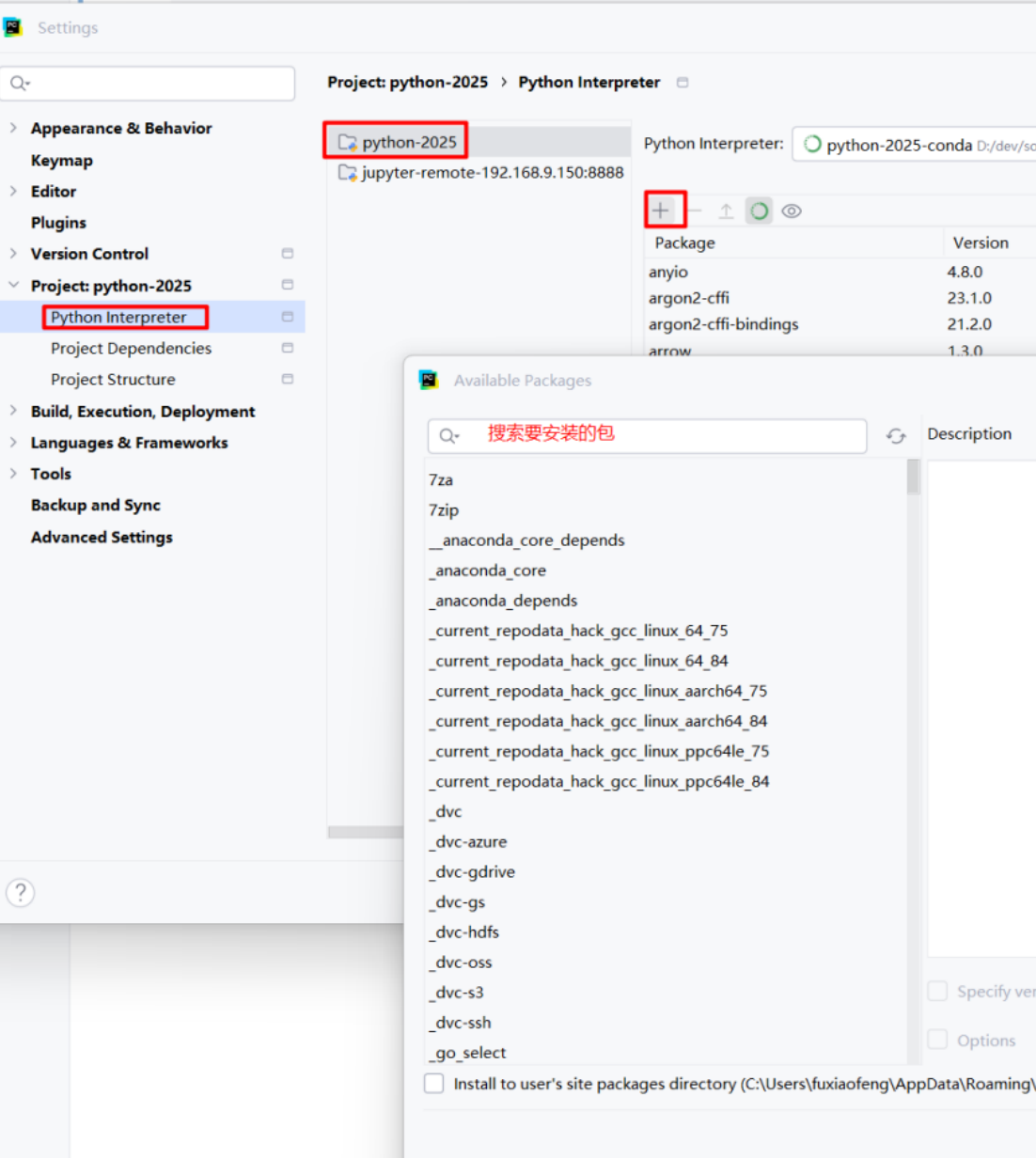Select the argon2-cffi-bindings package row
Image resolution: width=1036 pixels, height=1158 pixels.
click(x=840, y=324)
